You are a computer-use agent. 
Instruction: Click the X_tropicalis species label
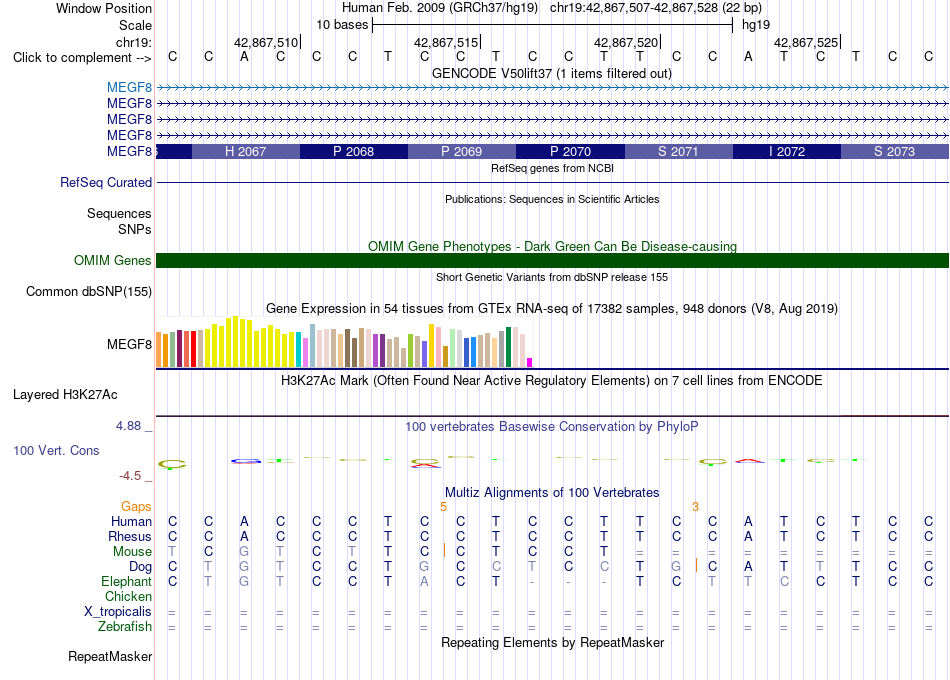tap(118, 612)
